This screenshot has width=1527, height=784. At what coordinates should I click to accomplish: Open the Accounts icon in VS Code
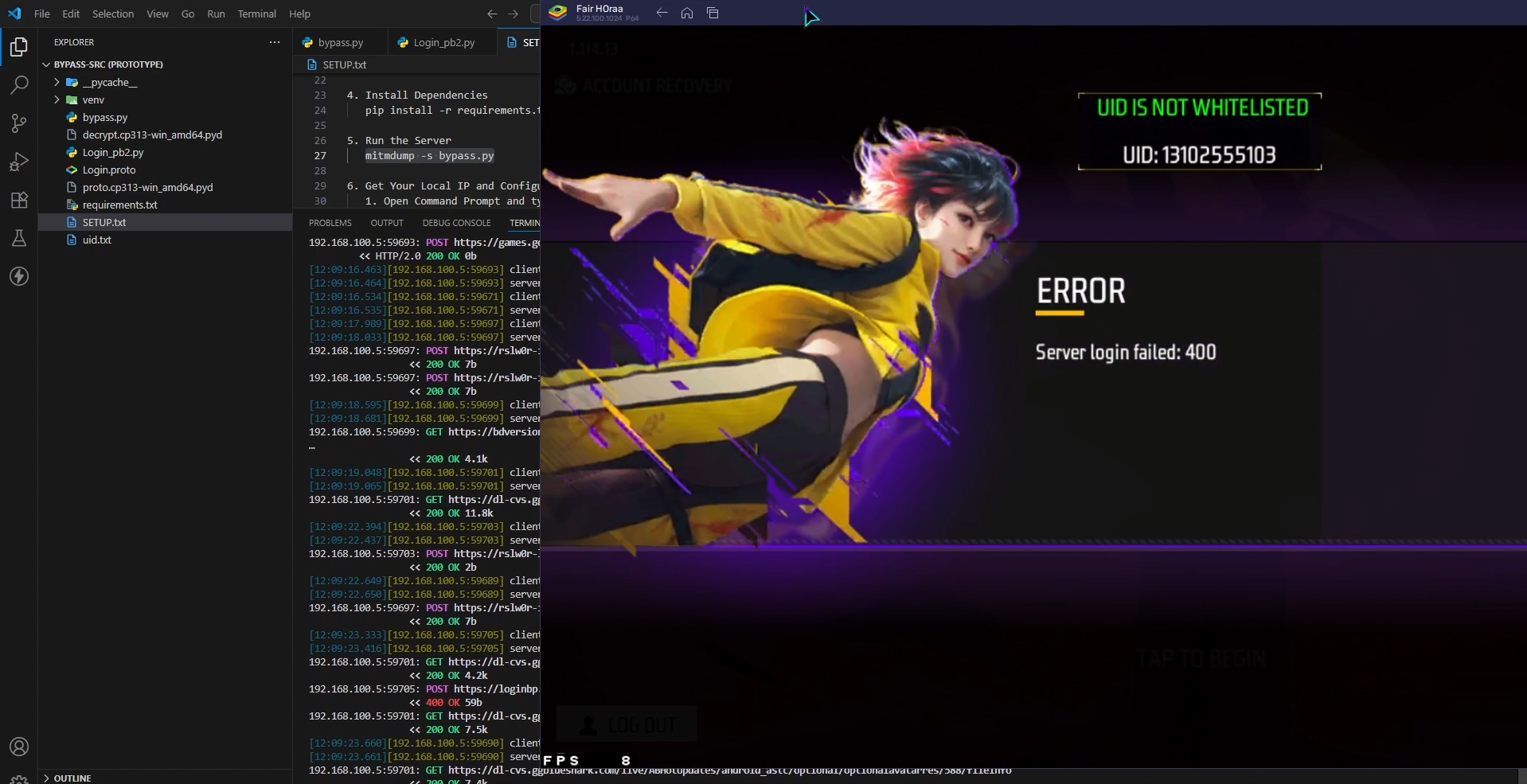point(18,747)
